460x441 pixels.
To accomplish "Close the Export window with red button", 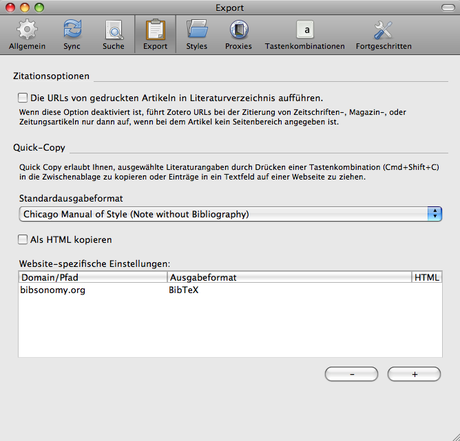I will (x=10, y=7).
